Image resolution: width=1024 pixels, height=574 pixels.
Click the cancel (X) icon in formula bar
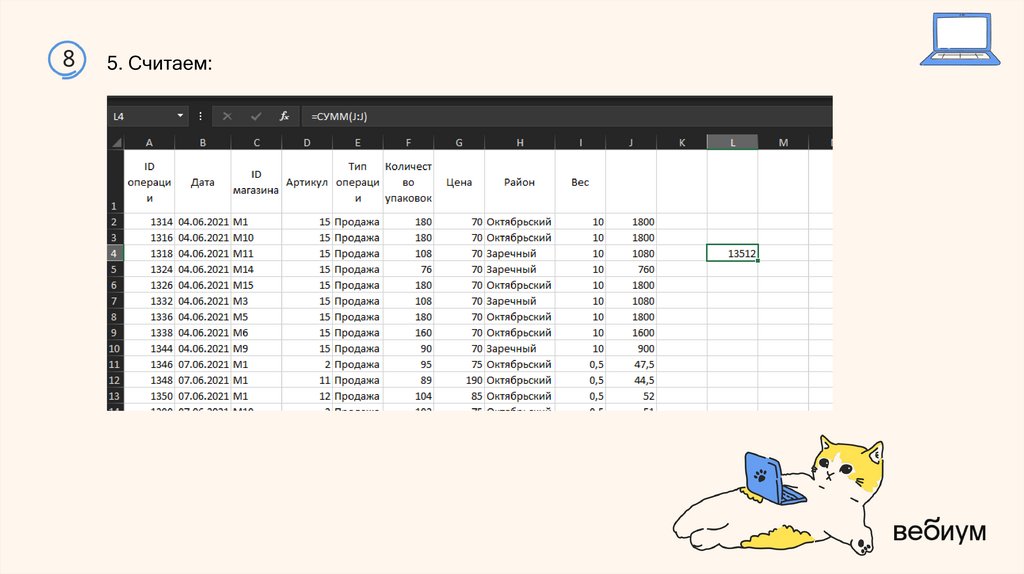227,116
